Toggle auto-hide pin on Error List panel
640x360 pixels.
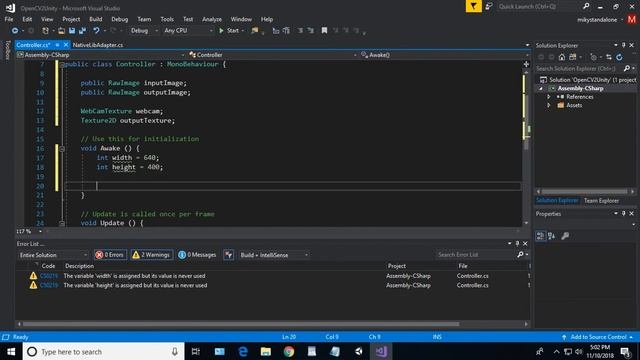coord(517,244)
